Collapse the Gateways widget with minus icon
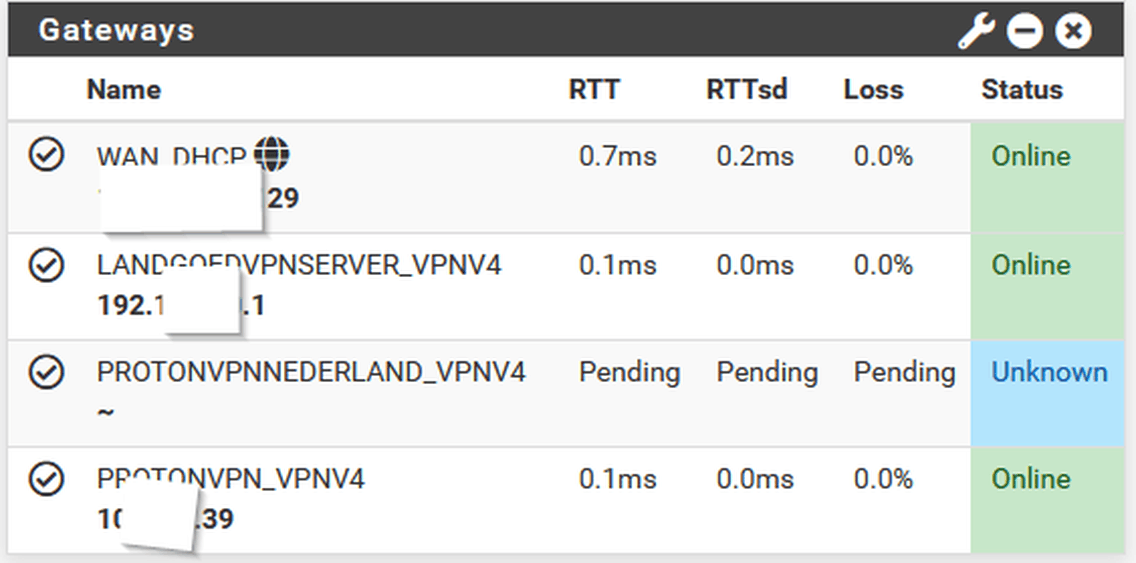 coord(1024,31)
